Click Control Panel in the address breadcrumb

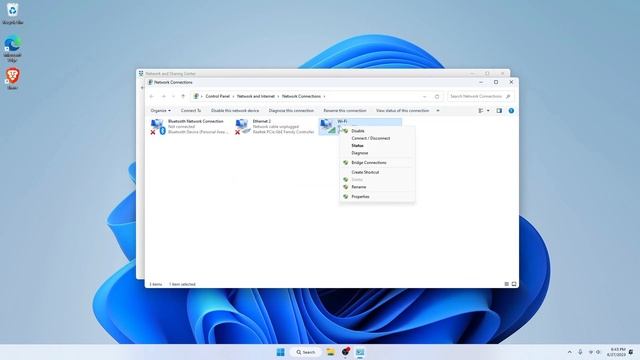[x=218, y=96]
